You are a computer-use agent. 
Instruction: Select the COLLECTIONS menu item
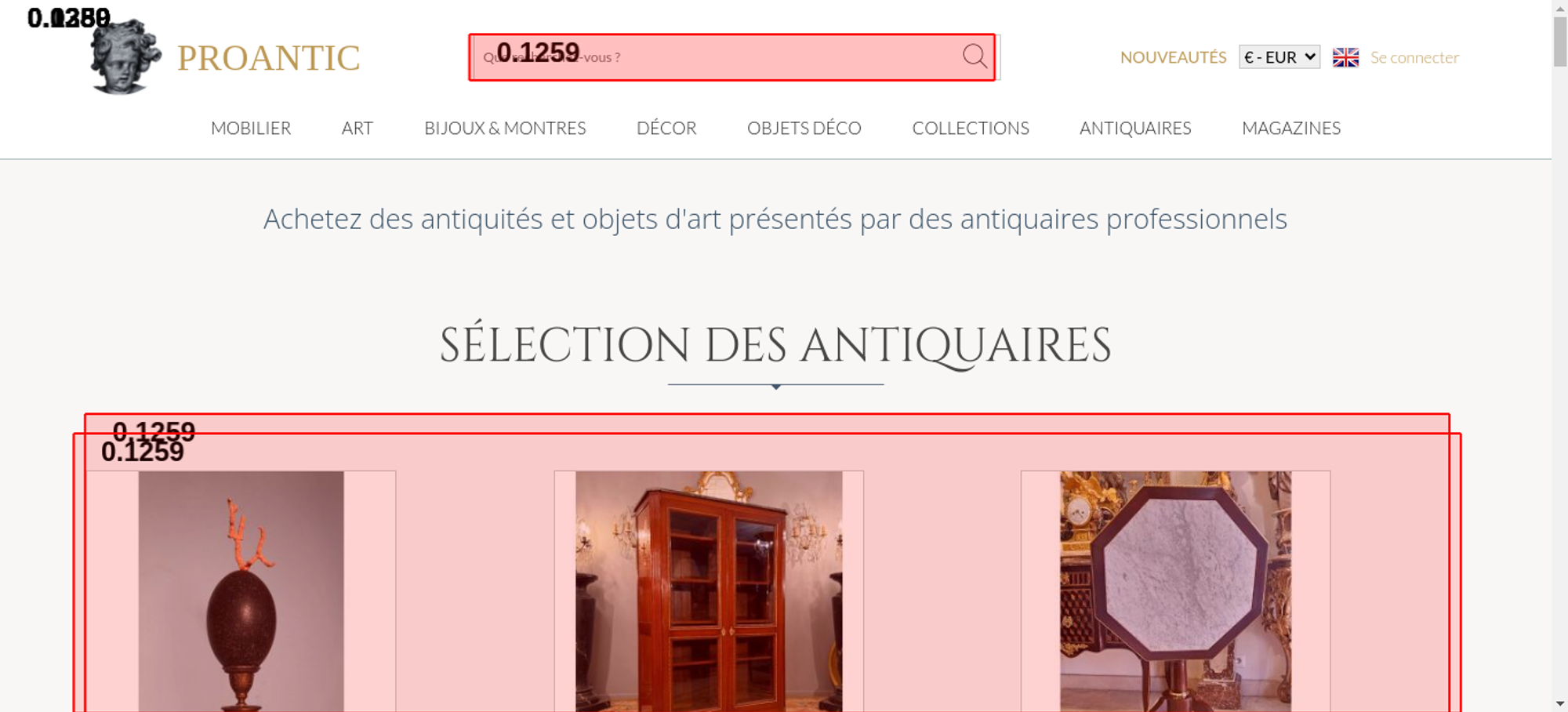pyautogui.click(x=971, y=128)
